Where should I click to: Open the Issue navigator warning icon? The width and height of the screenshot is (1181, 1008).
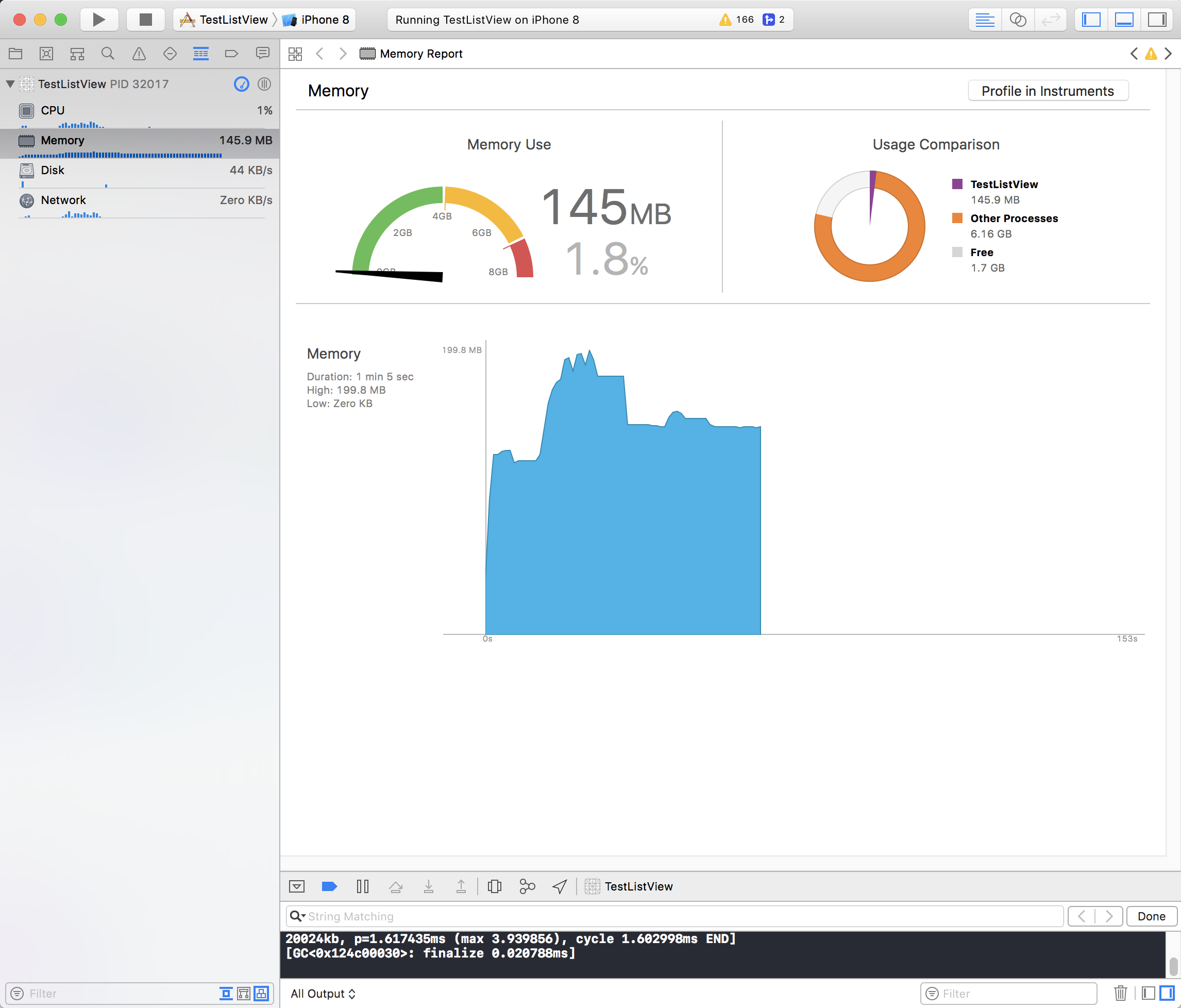point(139,54)
